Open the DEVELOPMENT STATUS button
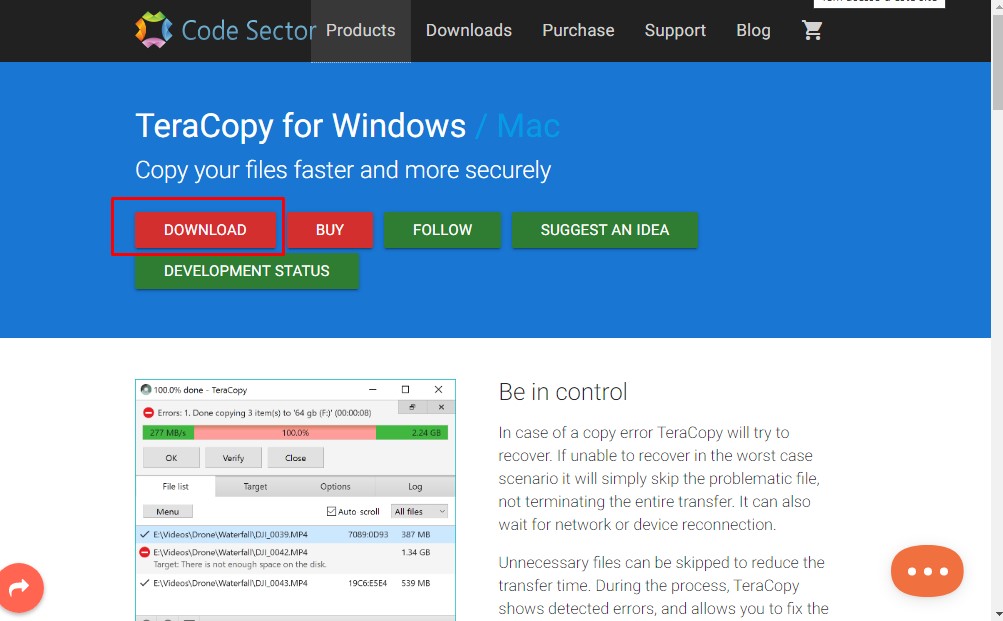The image size is (1003, 621). click(x=247, y=271)
